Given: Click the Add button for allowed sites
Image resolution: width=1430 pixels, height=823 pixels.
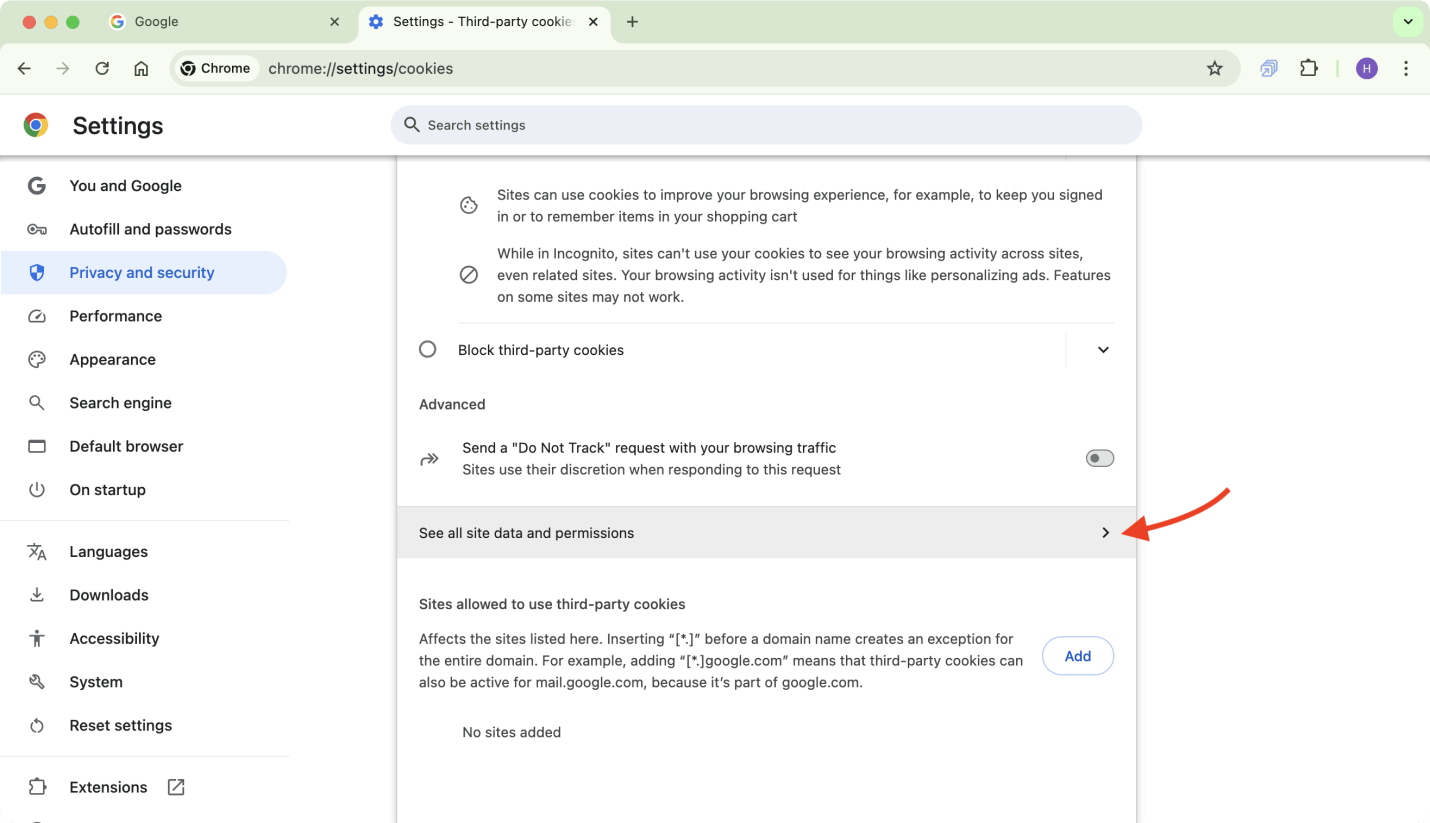Looking at the screenshot, I should (x=1077, y=656).
